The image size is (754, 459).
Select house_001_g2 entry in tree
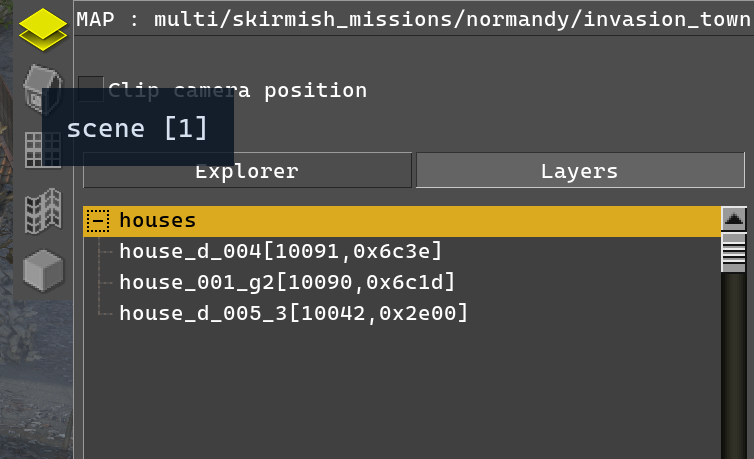[287, 282]
